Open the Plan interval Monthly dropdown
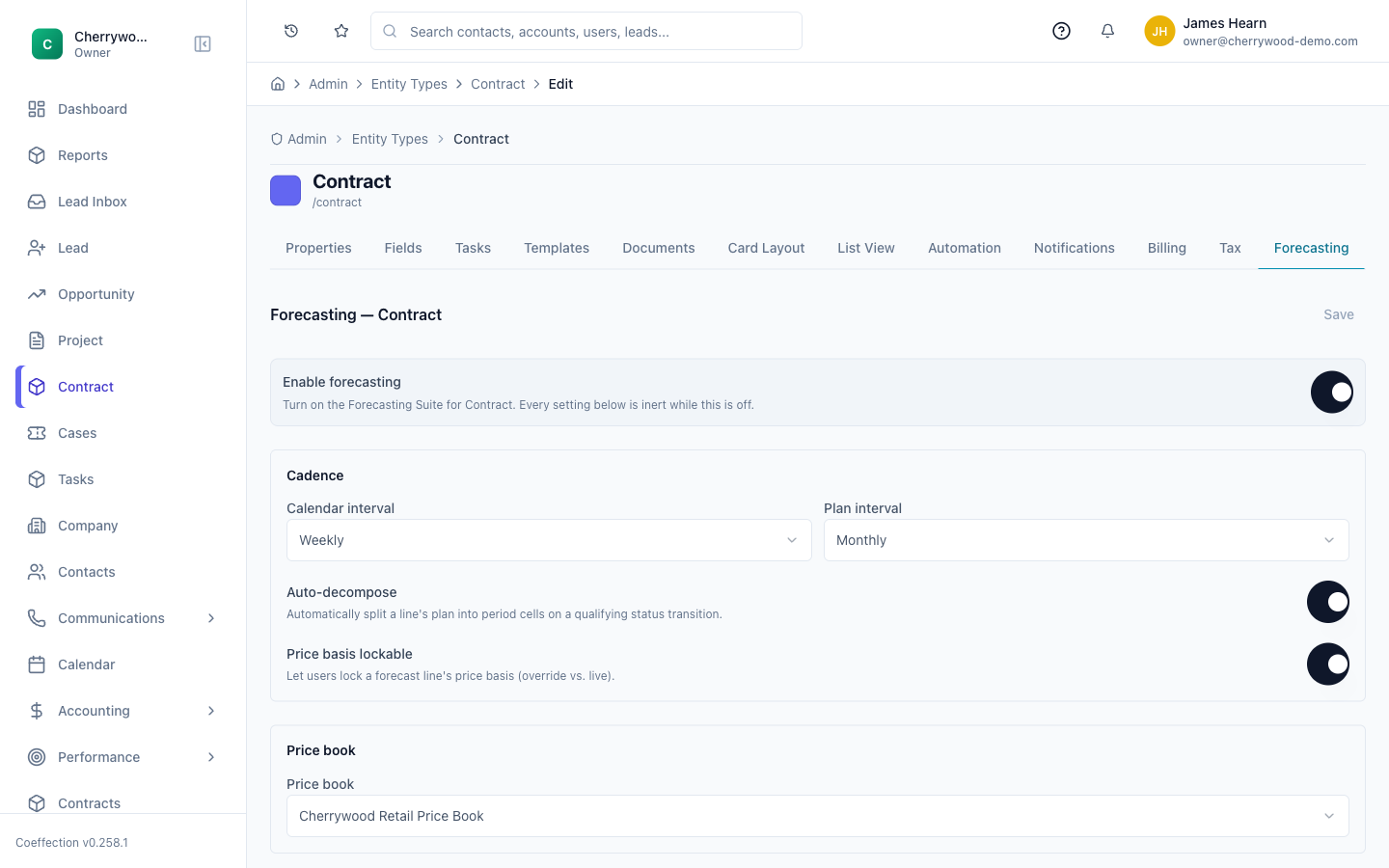The image size is (1389, 868). (x=1086, y=540)
